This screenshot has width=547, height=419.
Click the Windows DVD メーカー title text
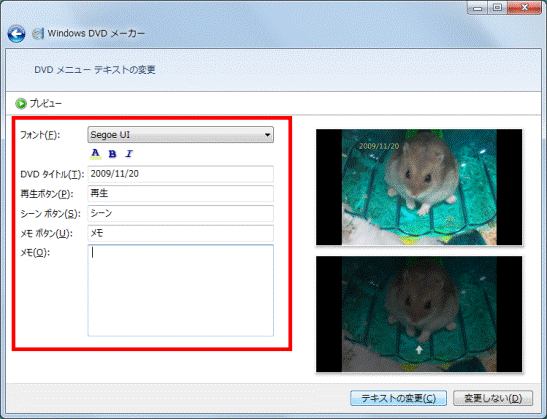pos(96,33)
